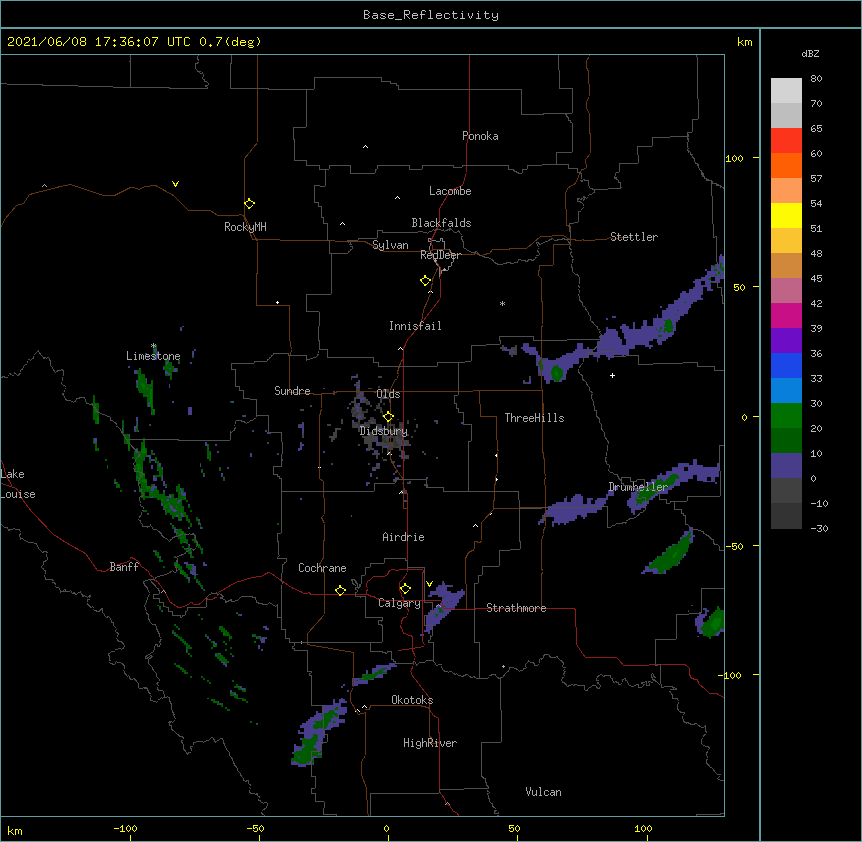Pick the red swatch in the dBZ legend

point(786,140)
